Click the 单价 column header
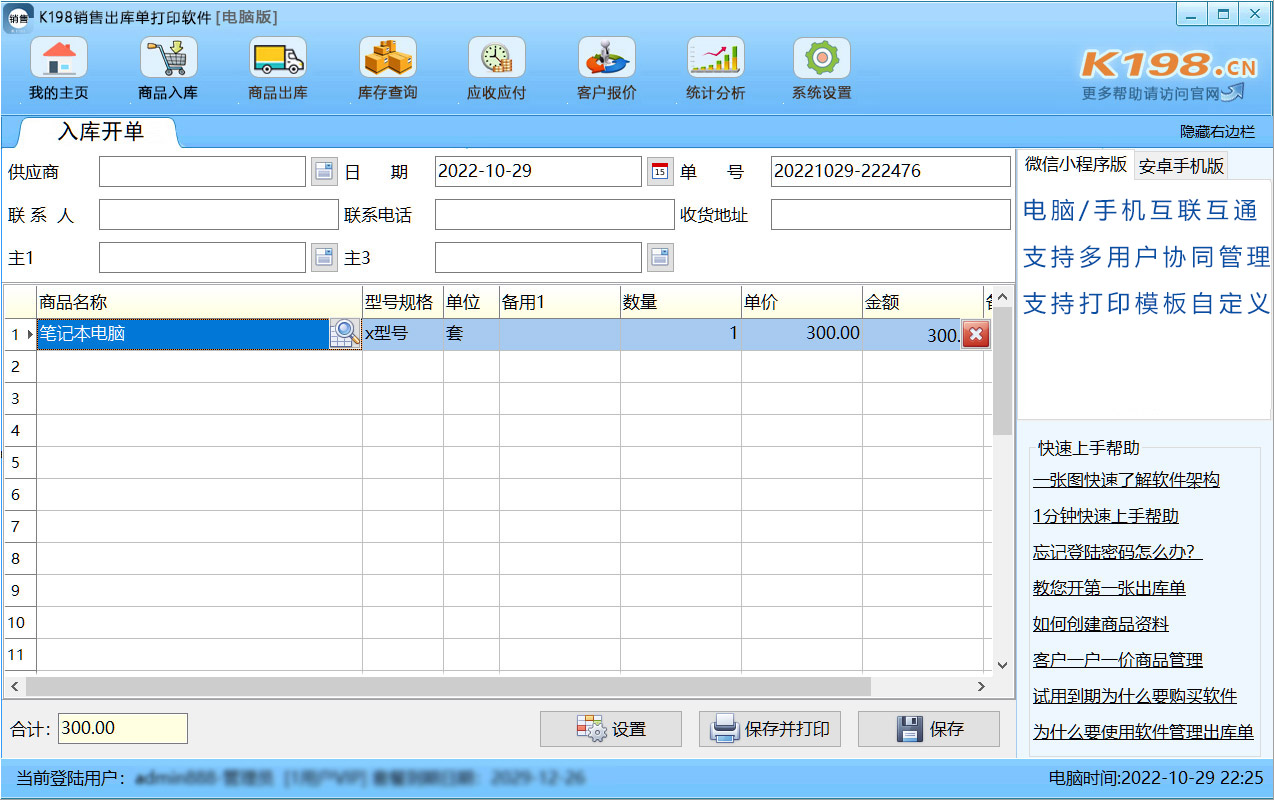Screen dimensions: 1274x800 (802, 303)
